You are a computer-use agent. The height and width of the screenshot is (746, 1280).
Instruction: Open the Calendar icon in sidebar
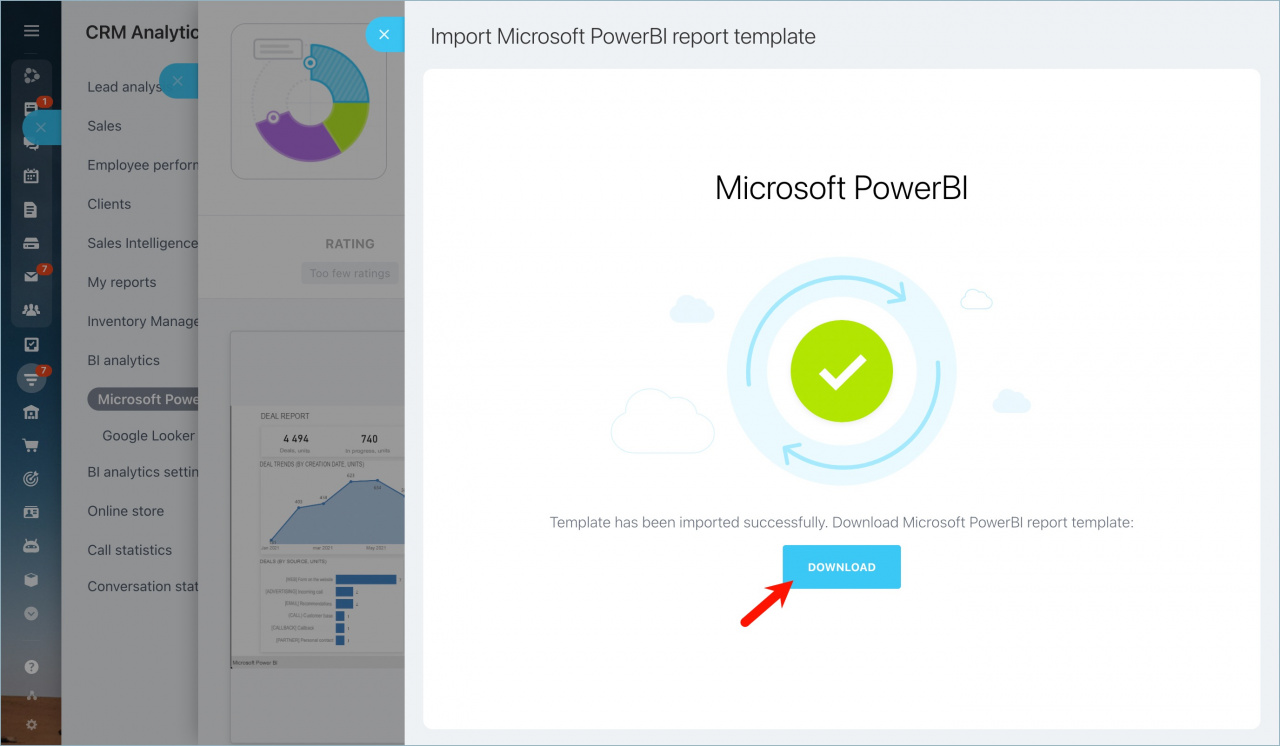pos(31,178)
